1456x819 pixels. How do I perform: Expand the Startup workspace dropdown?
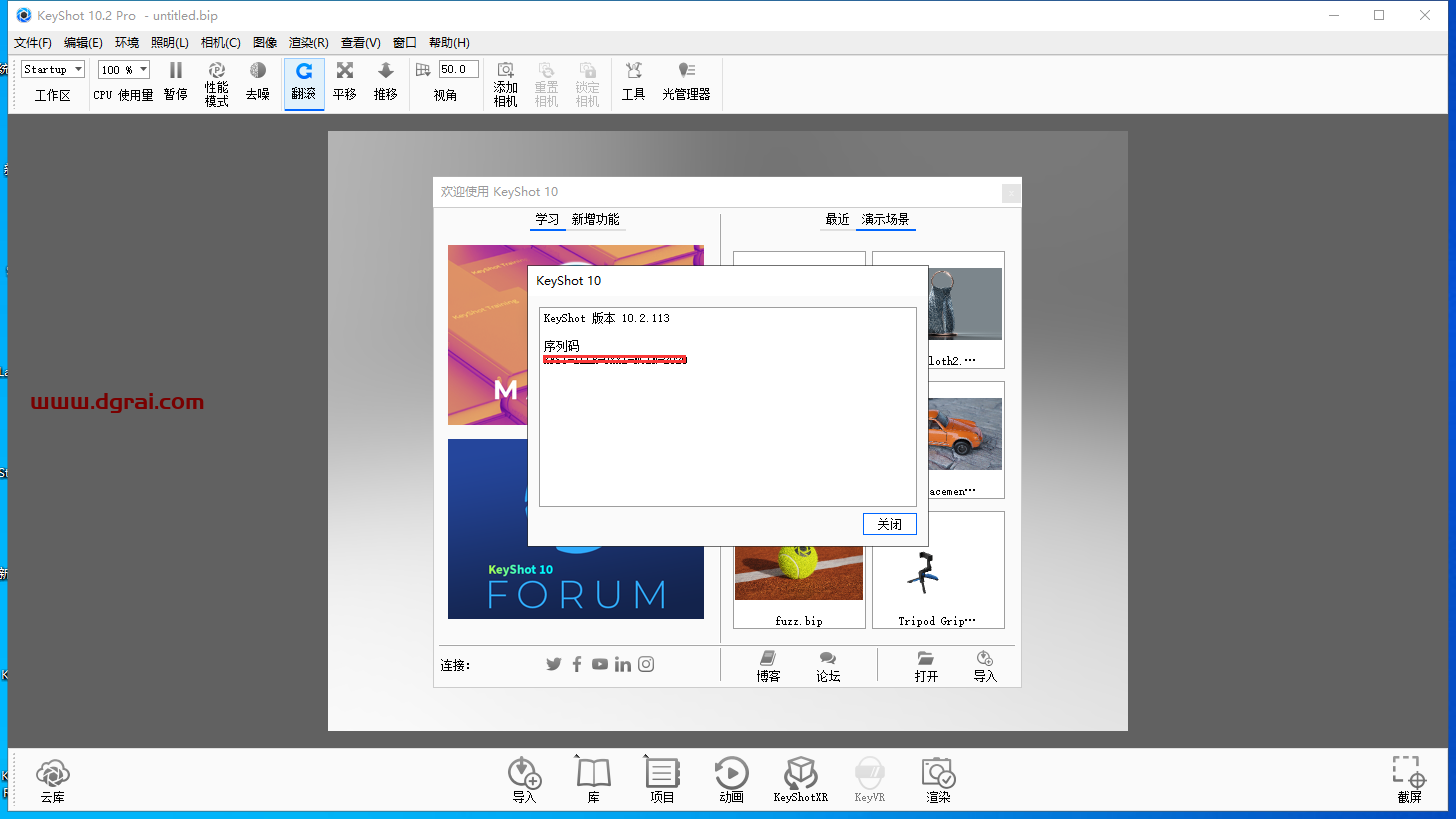[53, 69]
